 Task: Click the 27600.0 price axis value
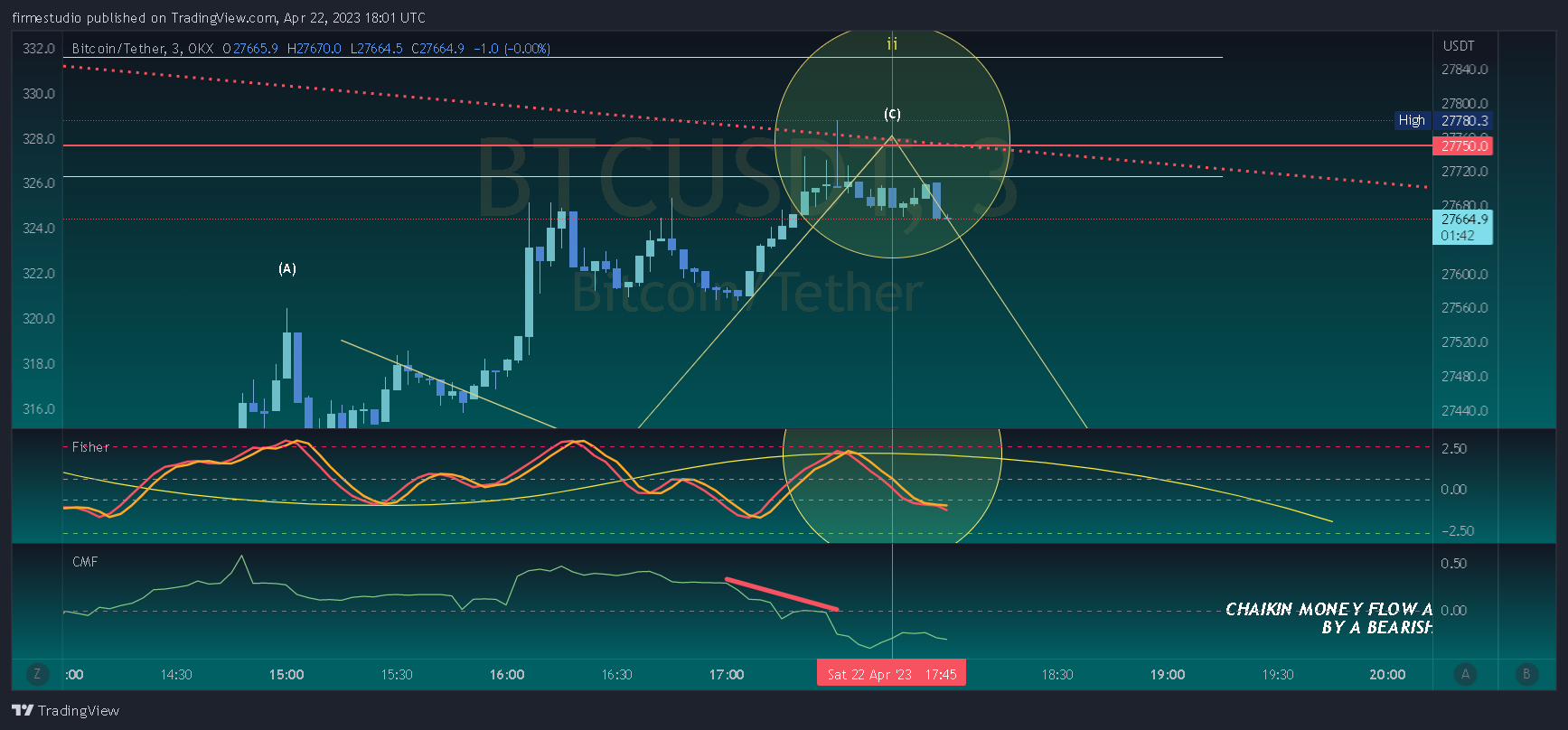(1464, 275)
